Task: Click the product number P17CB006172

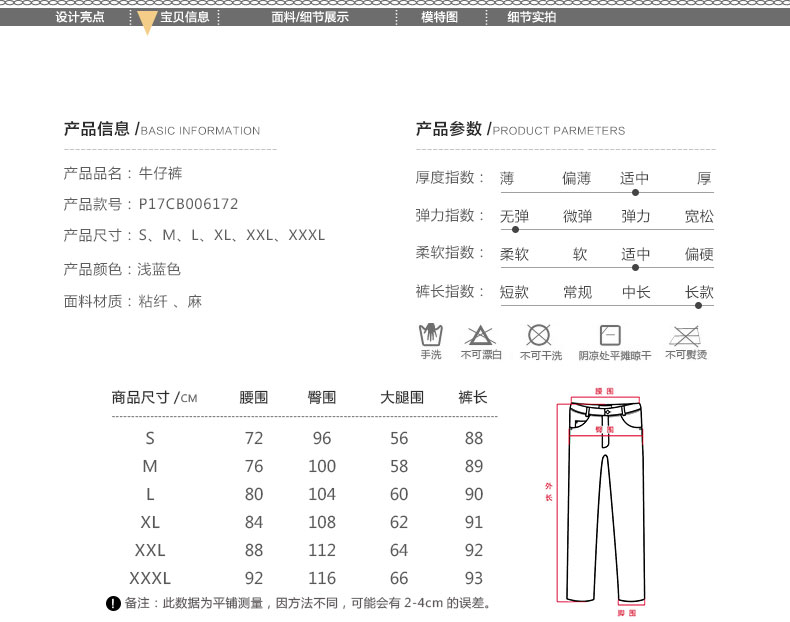Action: pos(188,204)
